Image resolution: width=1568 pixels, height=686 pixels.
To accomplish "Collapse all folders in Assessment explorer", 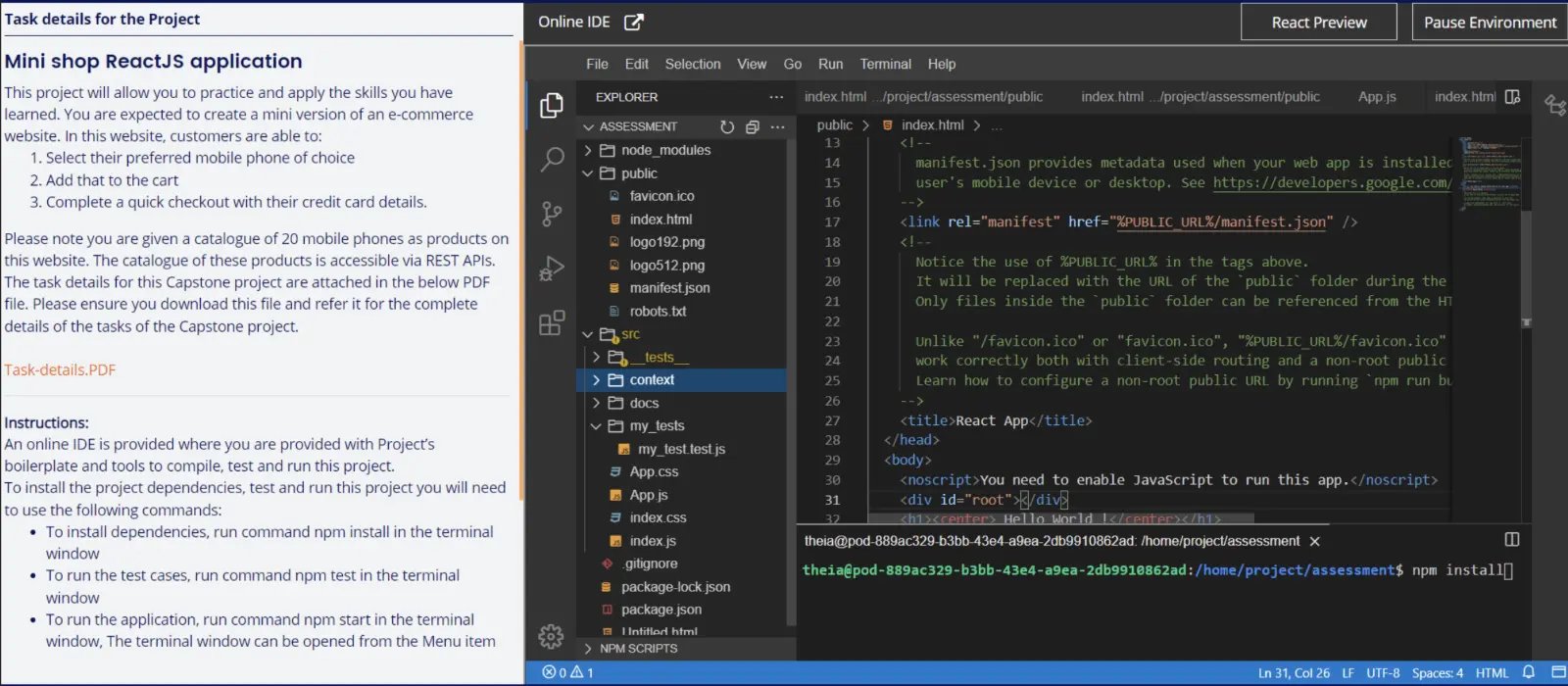I will pyautogui.click(x=753, y=126).
